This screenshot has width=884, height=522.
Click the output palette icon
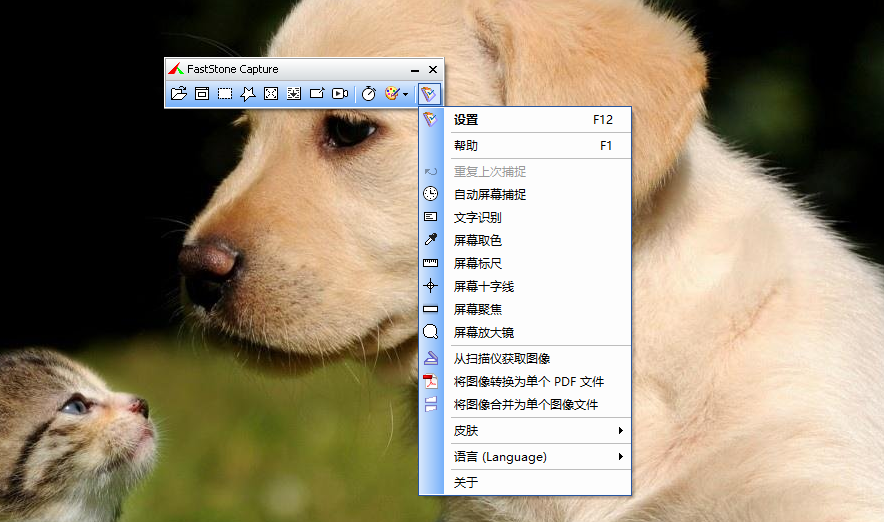coord(392,94)
